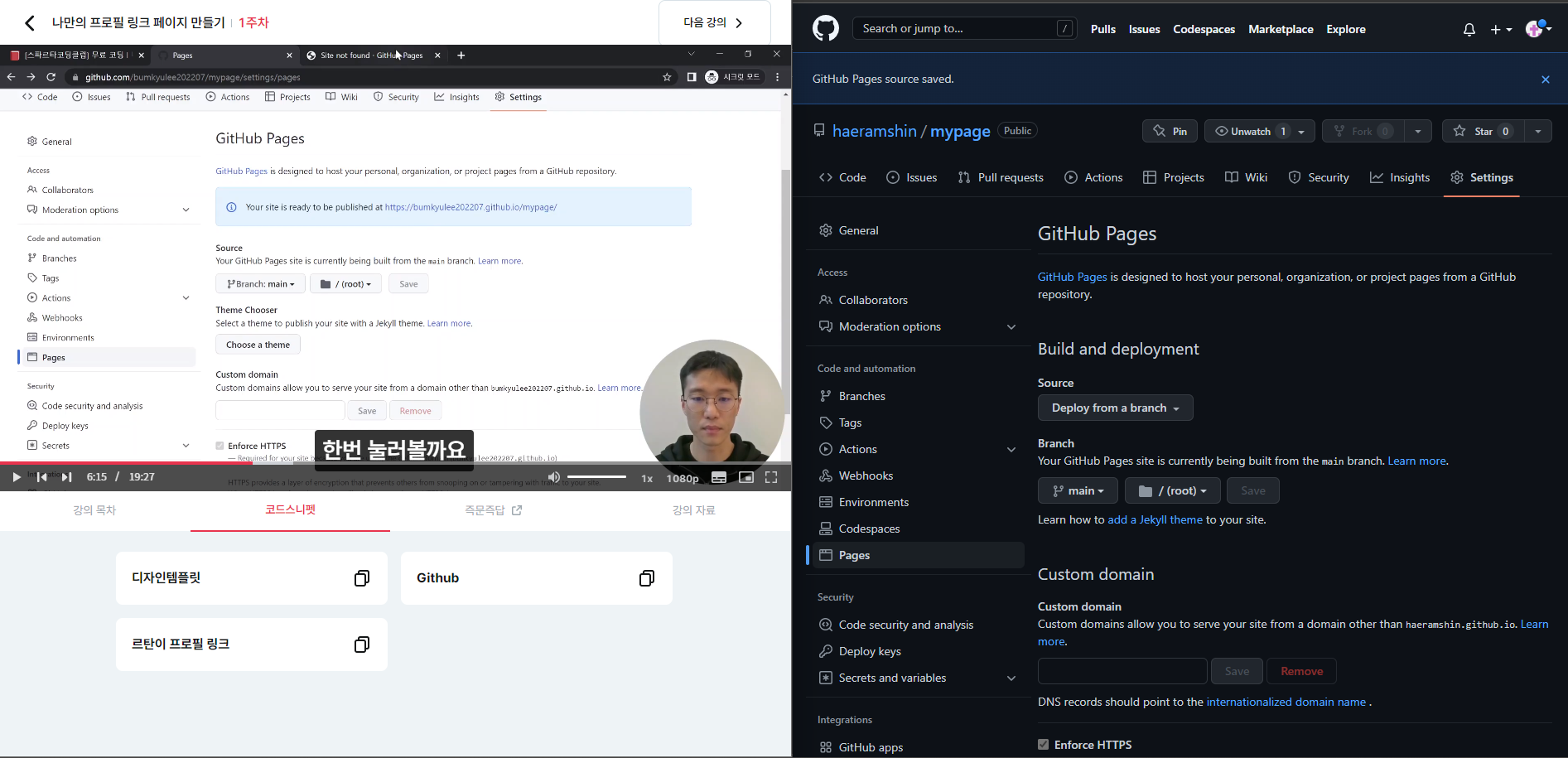Screen dimensions: 1568x758
Task: Select the 강의 자료 tab below the video
Action: pos(694,510)
